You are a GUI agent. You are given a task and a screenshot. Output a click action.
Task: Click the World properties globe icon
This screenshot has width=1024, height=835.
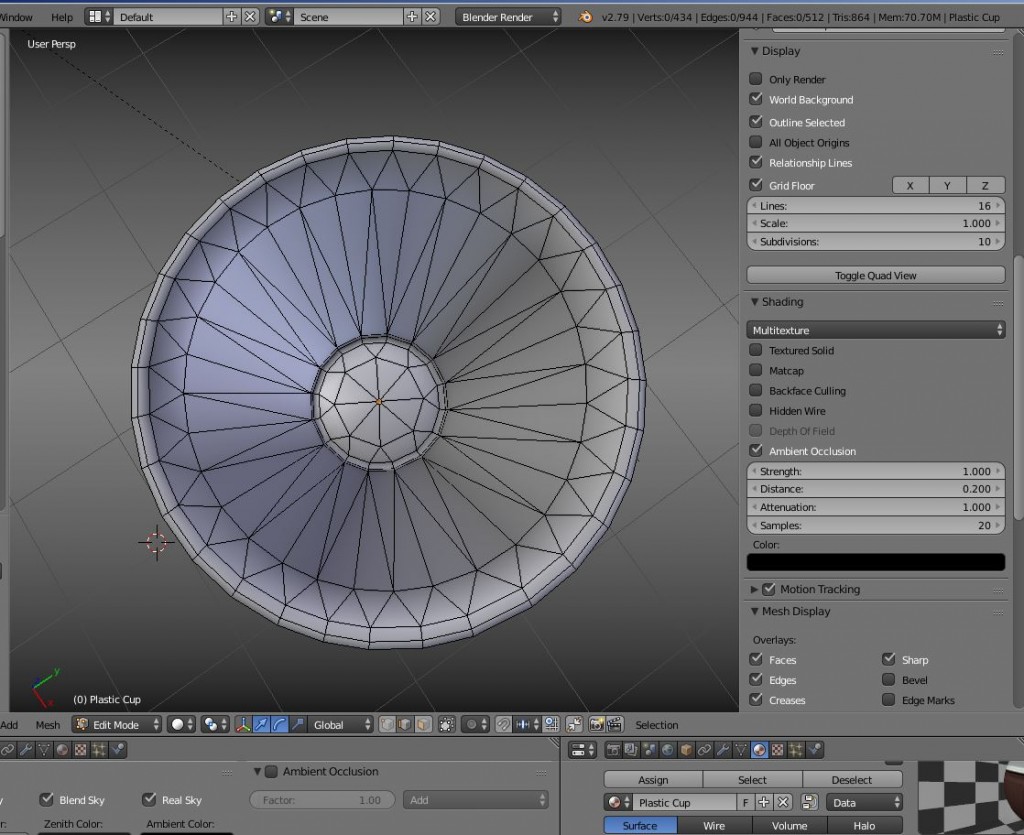point(668,749)
